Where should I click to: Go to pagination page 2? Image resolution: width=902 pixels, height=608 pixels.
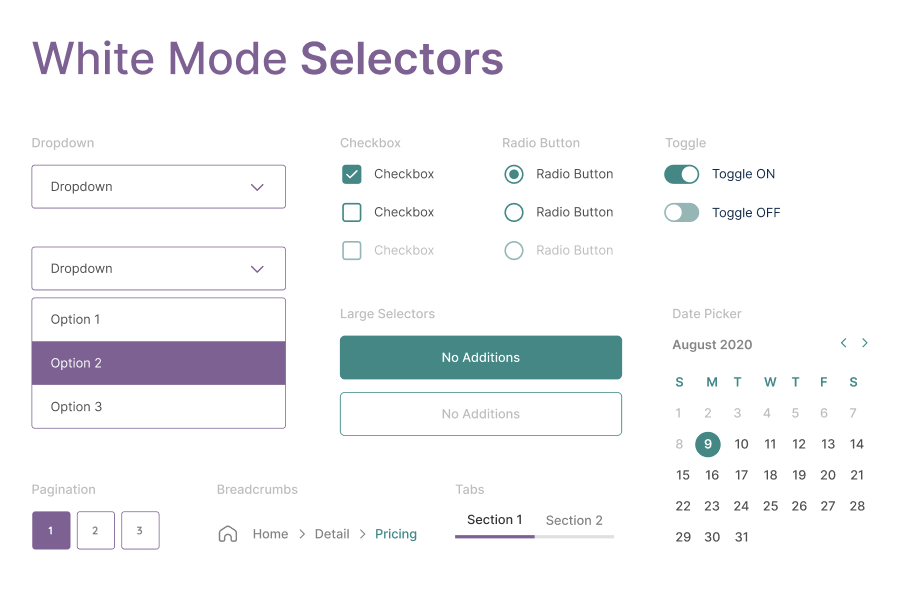(x=95, y=530)
